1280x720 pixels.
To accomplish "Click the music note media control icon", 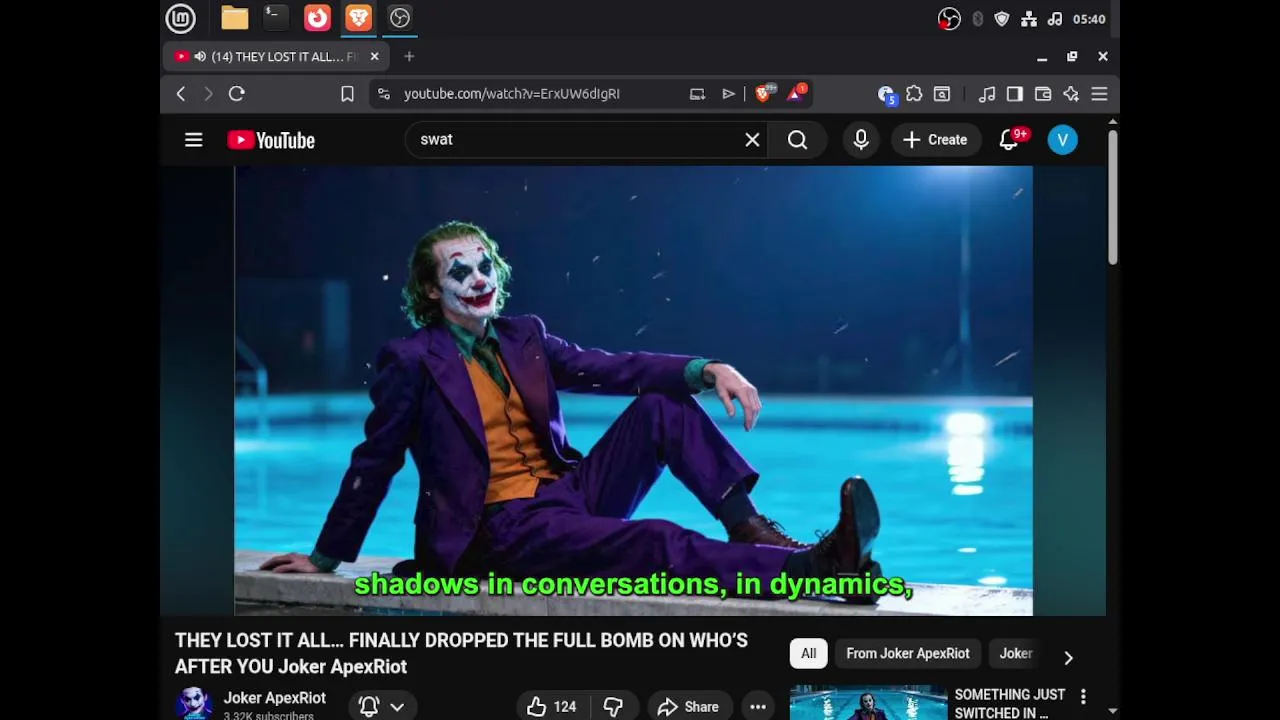I will (x=987, y=94).
